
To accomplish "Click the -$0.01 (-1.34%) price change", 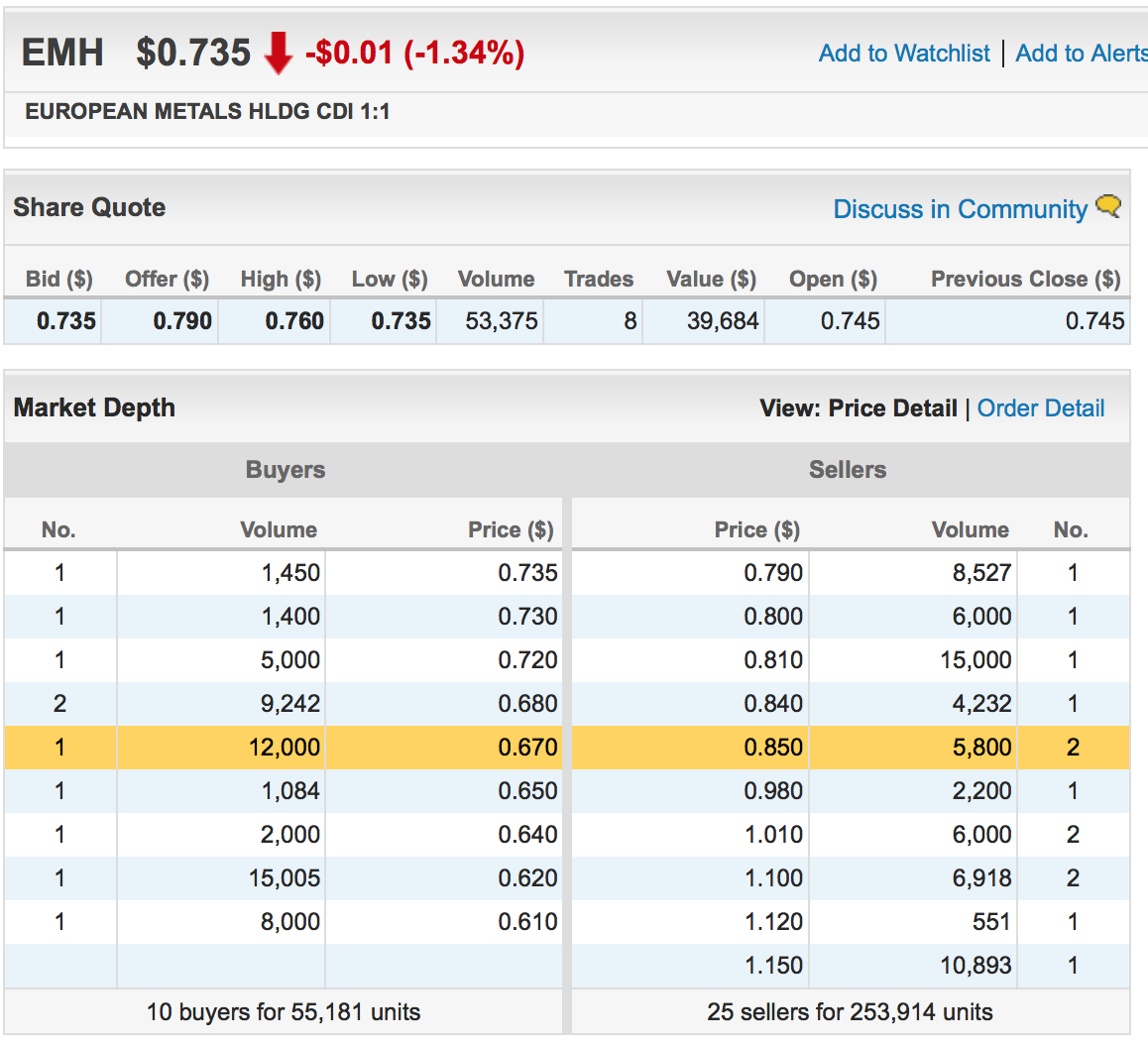I will pyautogui.click(x=415, y=53).
